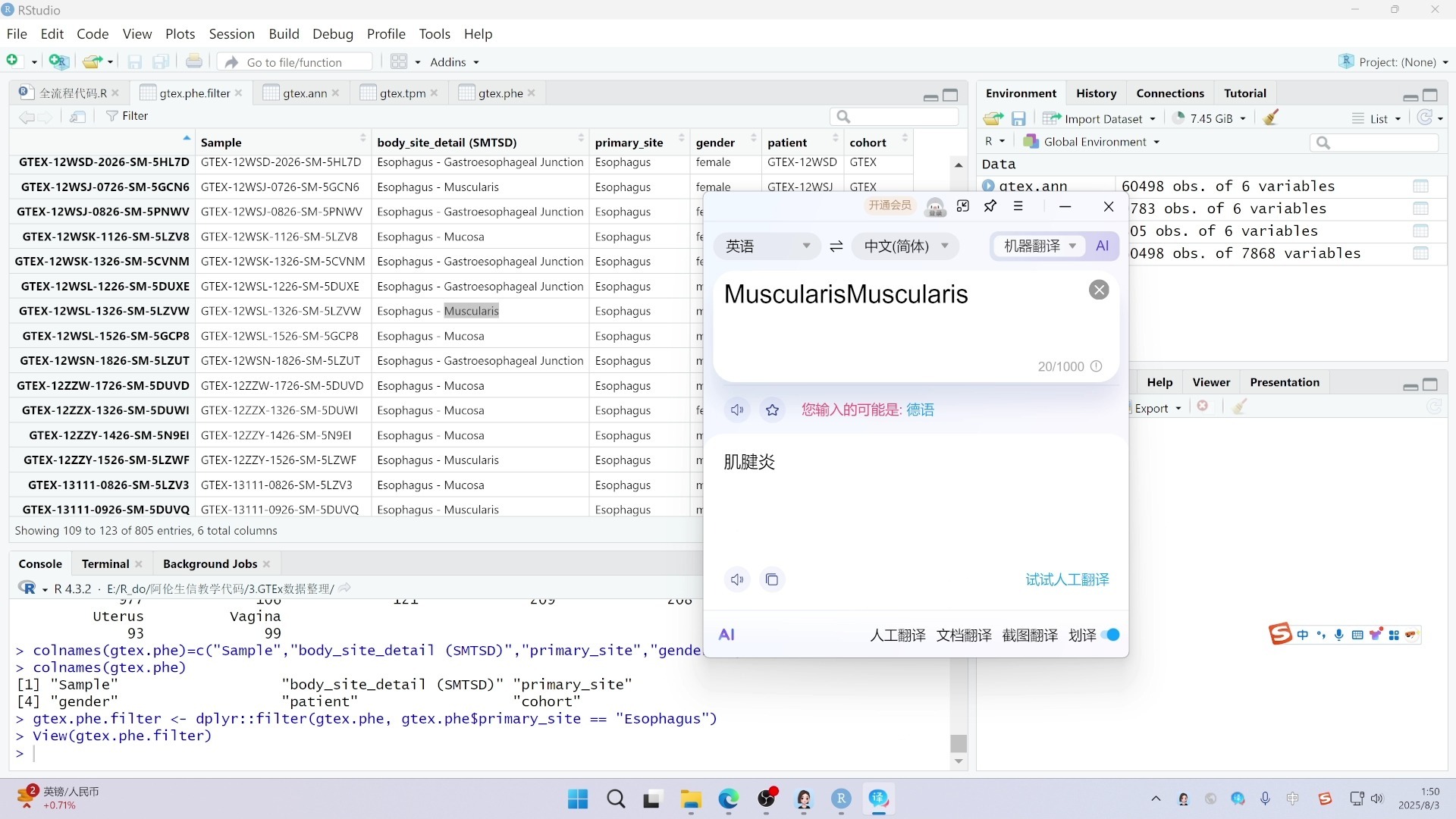
Task: Click 人工翻译 in translator footer
Action: point(898,635)
